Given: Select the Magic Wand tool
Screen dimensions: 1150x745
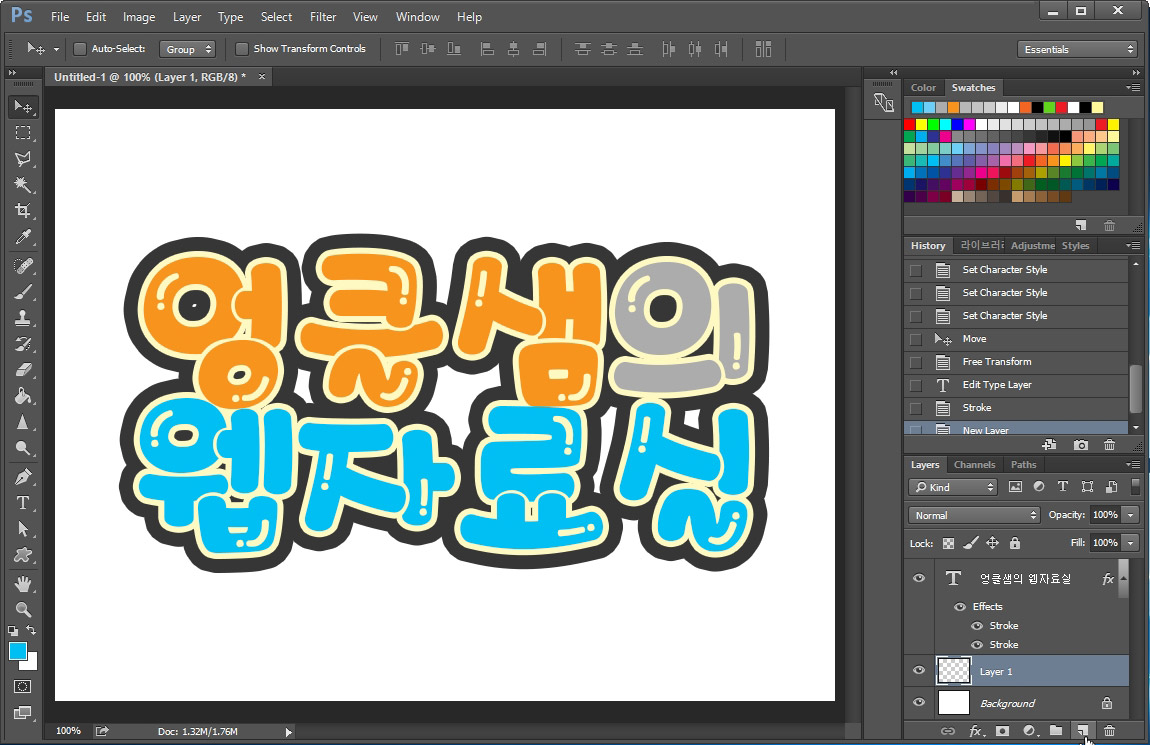Looking at the screenshot, I should tap(23, 185).
